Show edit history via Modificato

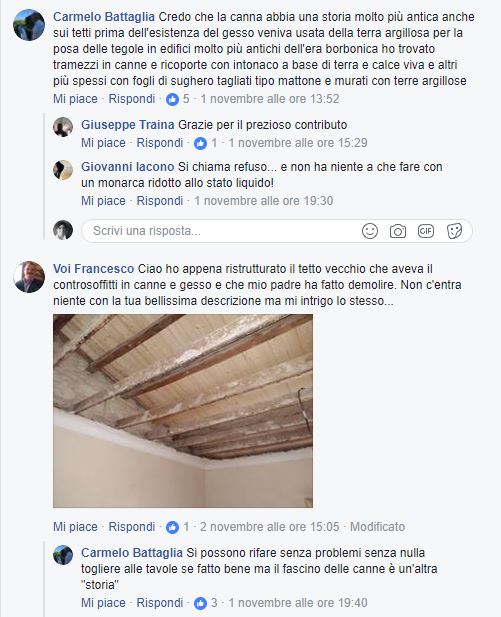click(x=377, y=526)
